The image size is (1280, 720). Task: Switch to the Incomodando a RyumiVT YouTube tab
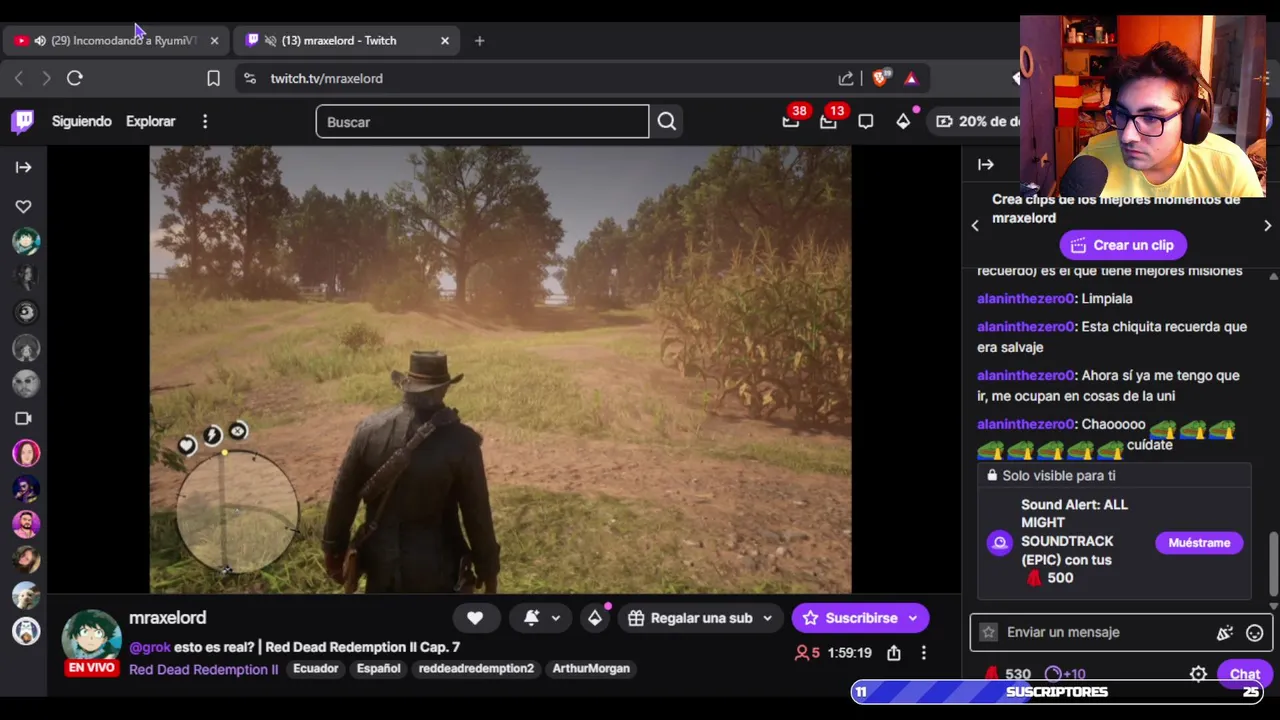tap(117, 40)
